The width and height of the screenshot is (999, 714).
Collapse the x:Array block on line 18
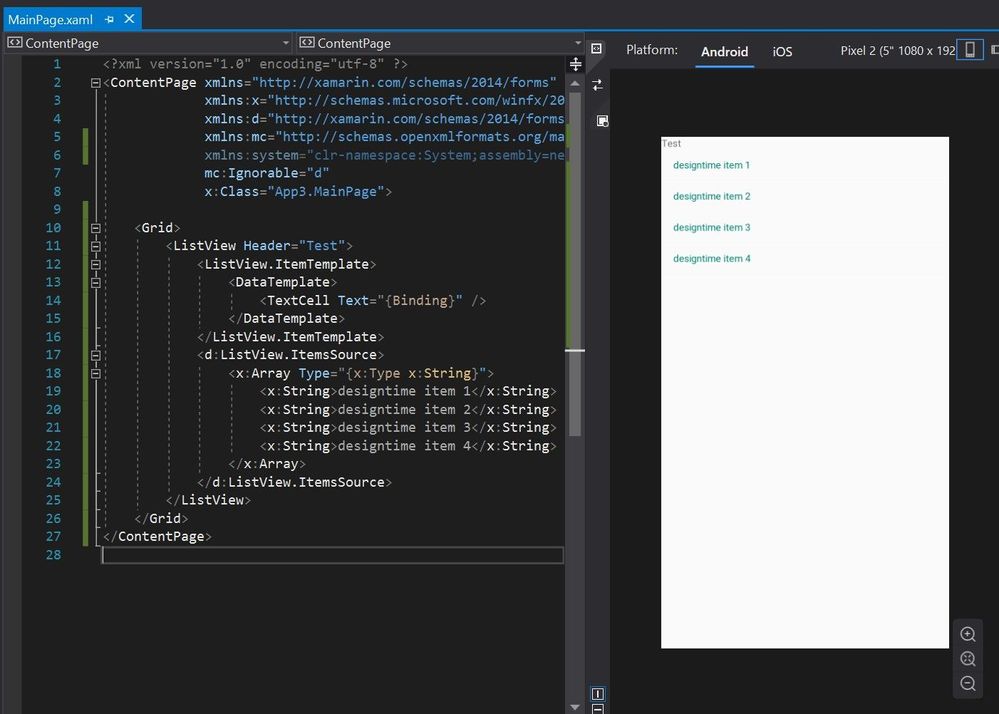click(95, 373)
